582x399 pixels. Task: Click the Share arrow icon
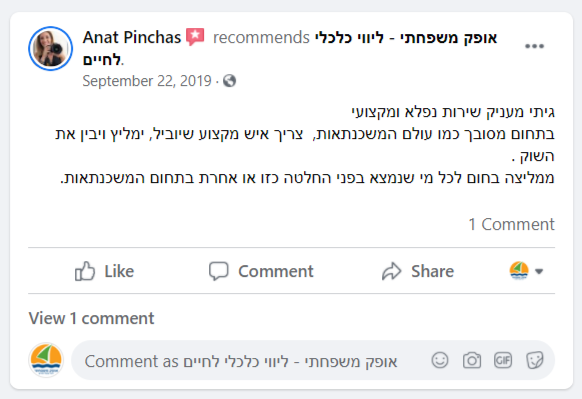click(x=392, y=271)
